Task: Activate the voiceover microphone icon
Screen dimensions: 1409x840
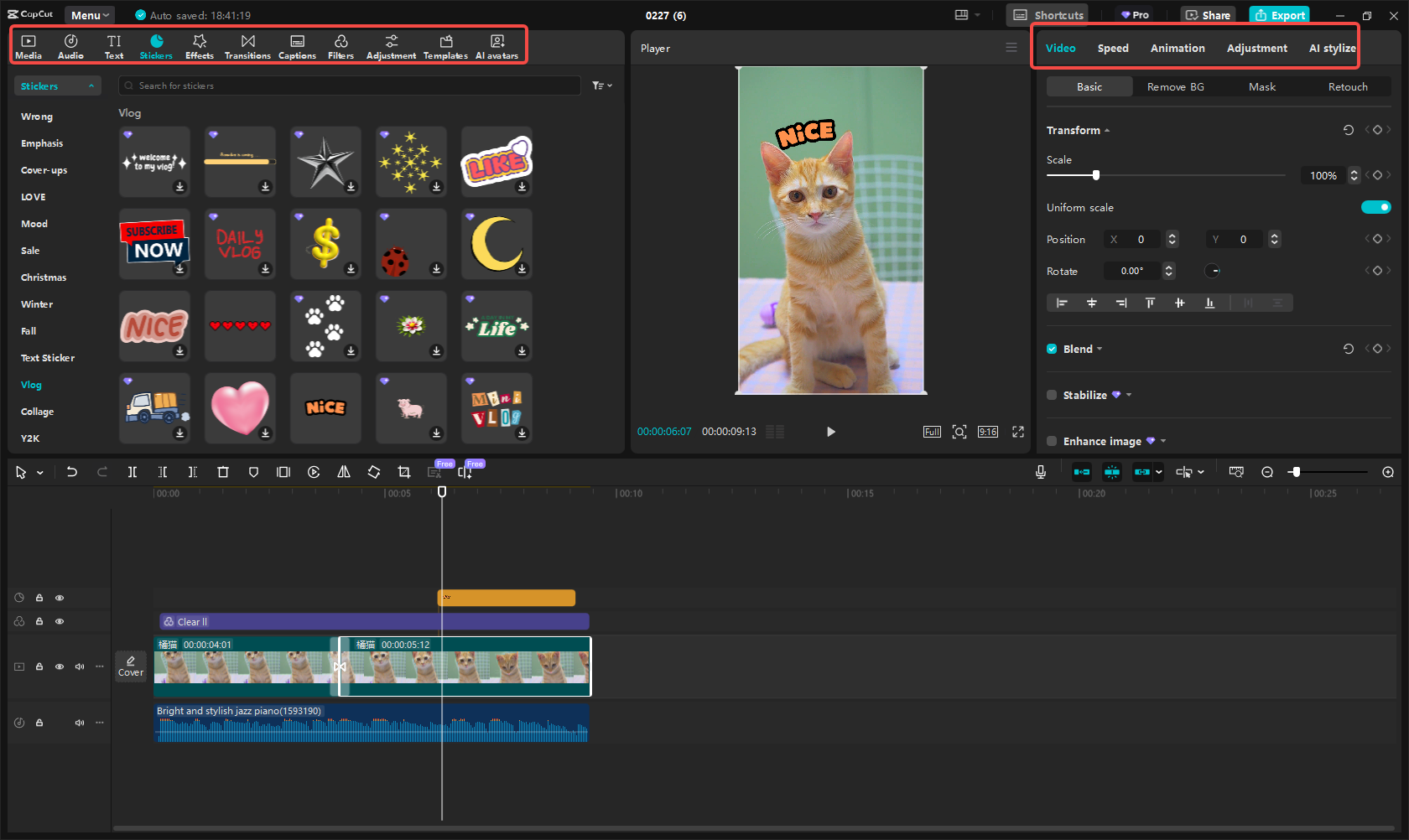Action: pos(1040,471)
